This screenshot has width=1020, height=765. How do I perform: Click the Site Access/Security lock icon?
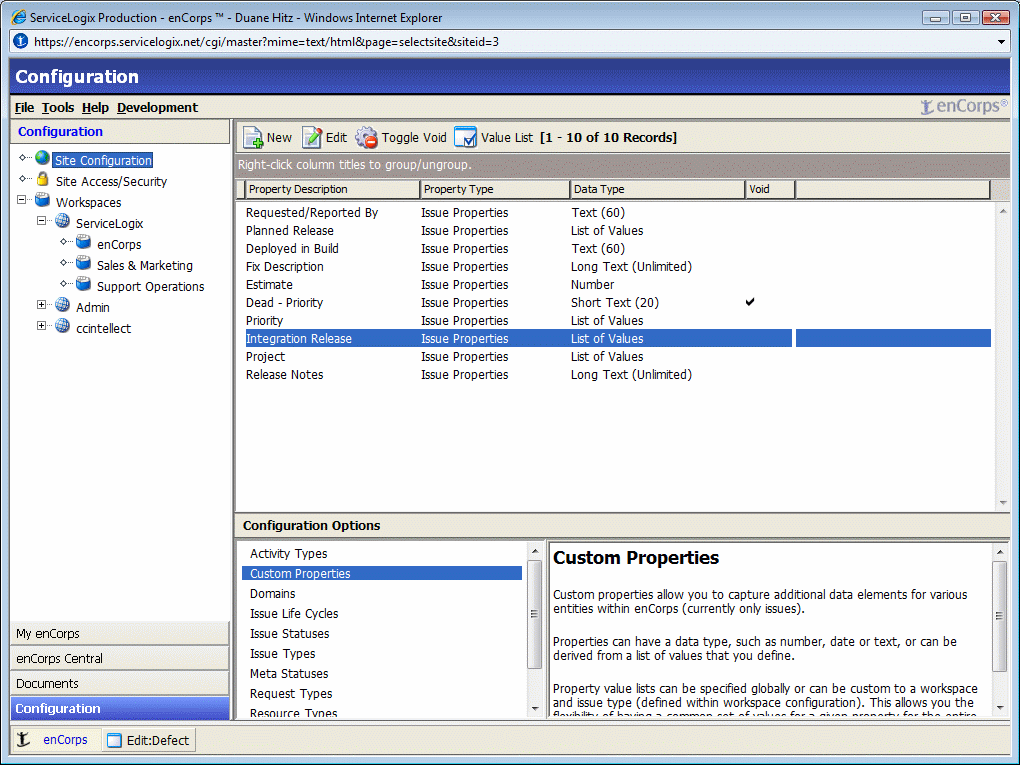(x=42, y=179)
